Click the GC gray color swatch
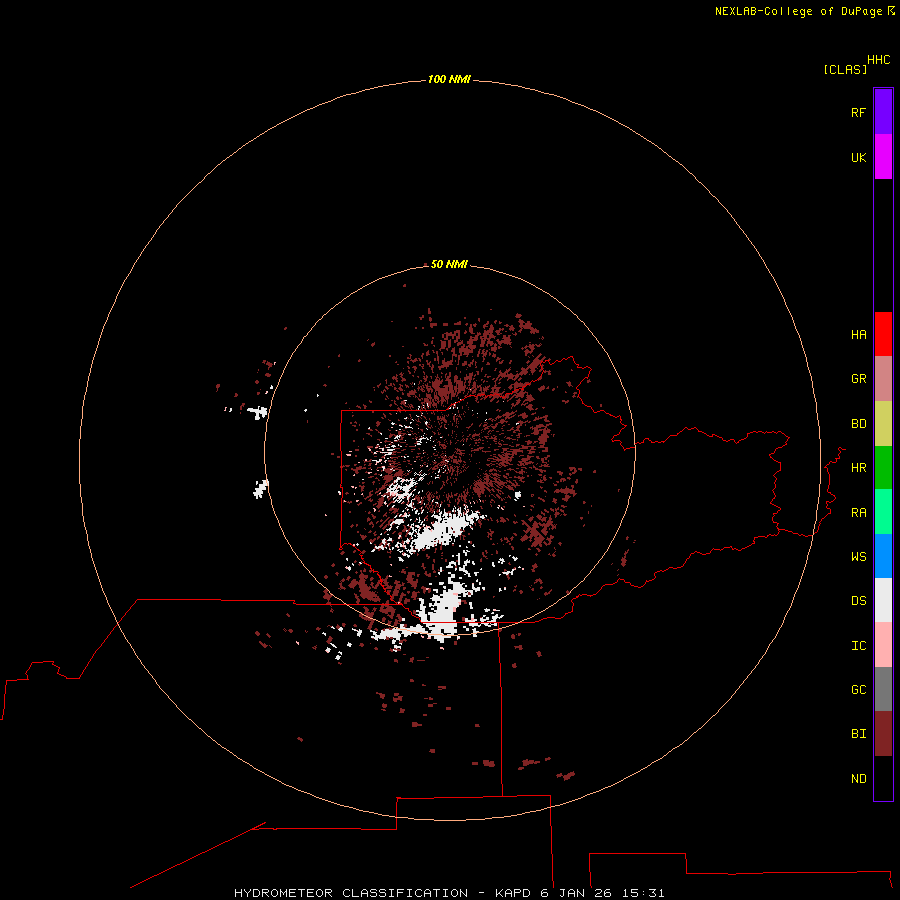The image size is (900, 900). pyautogui.click(x=883, y=689)
